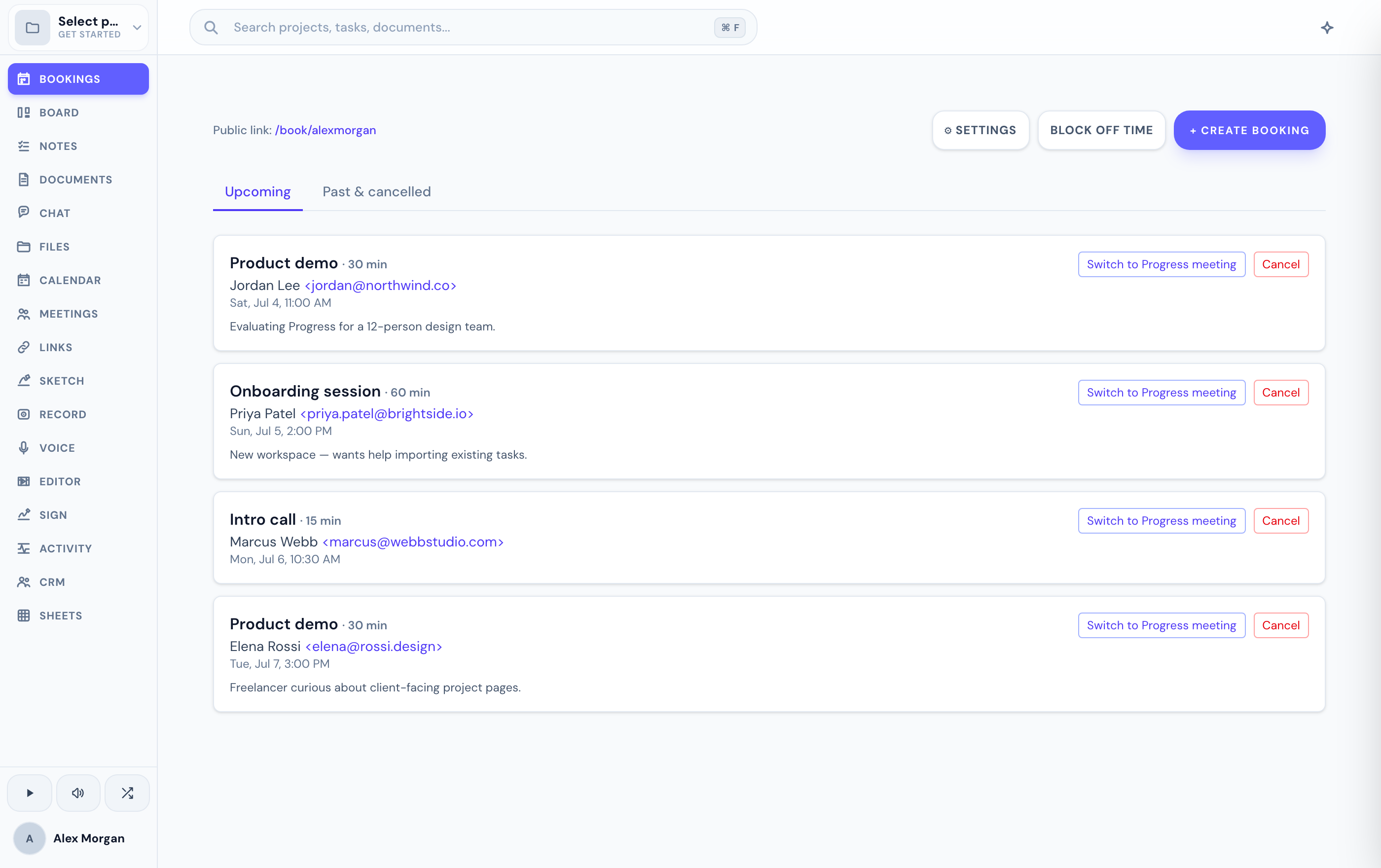Viewport: 1381px width, 868px height.
Task: Open the Sketch tool
Action: [x=78, y=381]
